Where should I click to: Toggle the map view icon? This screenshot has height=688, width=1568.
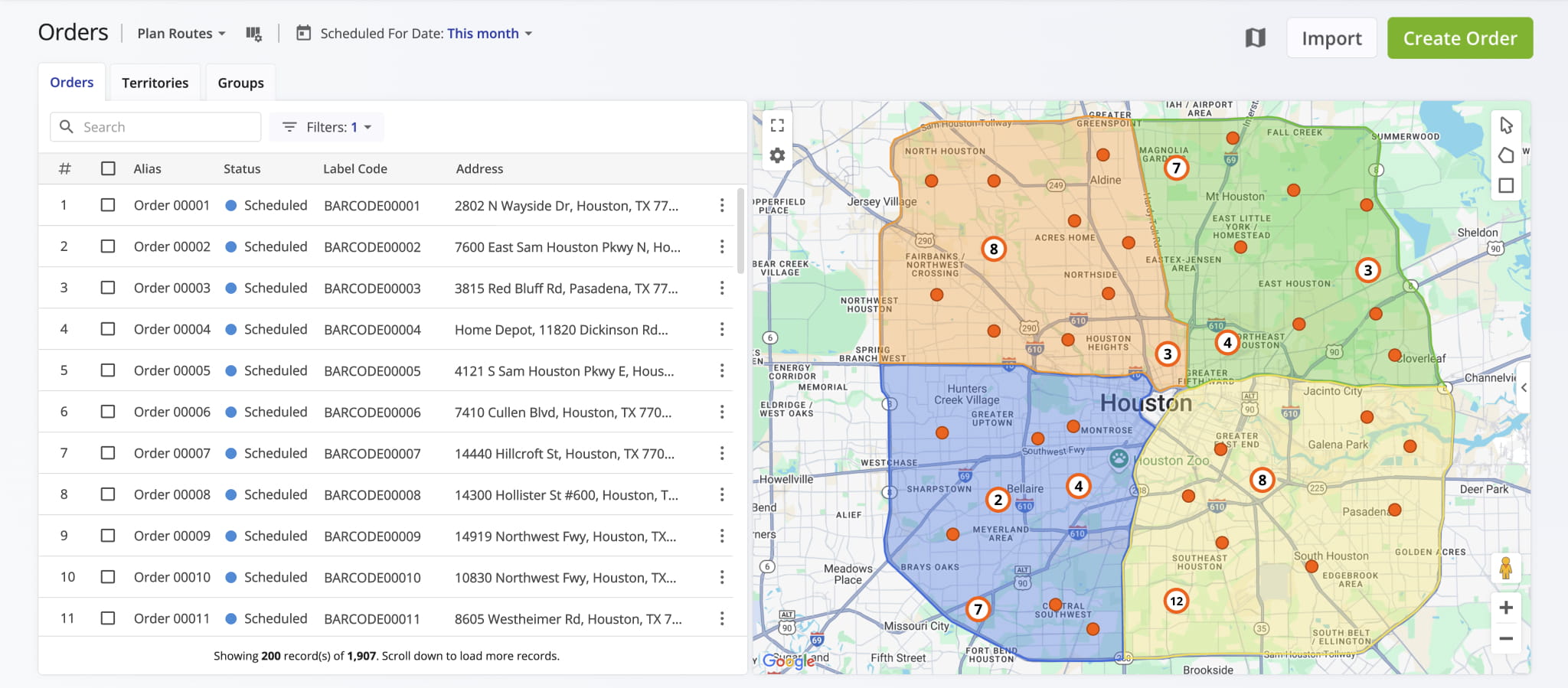[1255, 37]
